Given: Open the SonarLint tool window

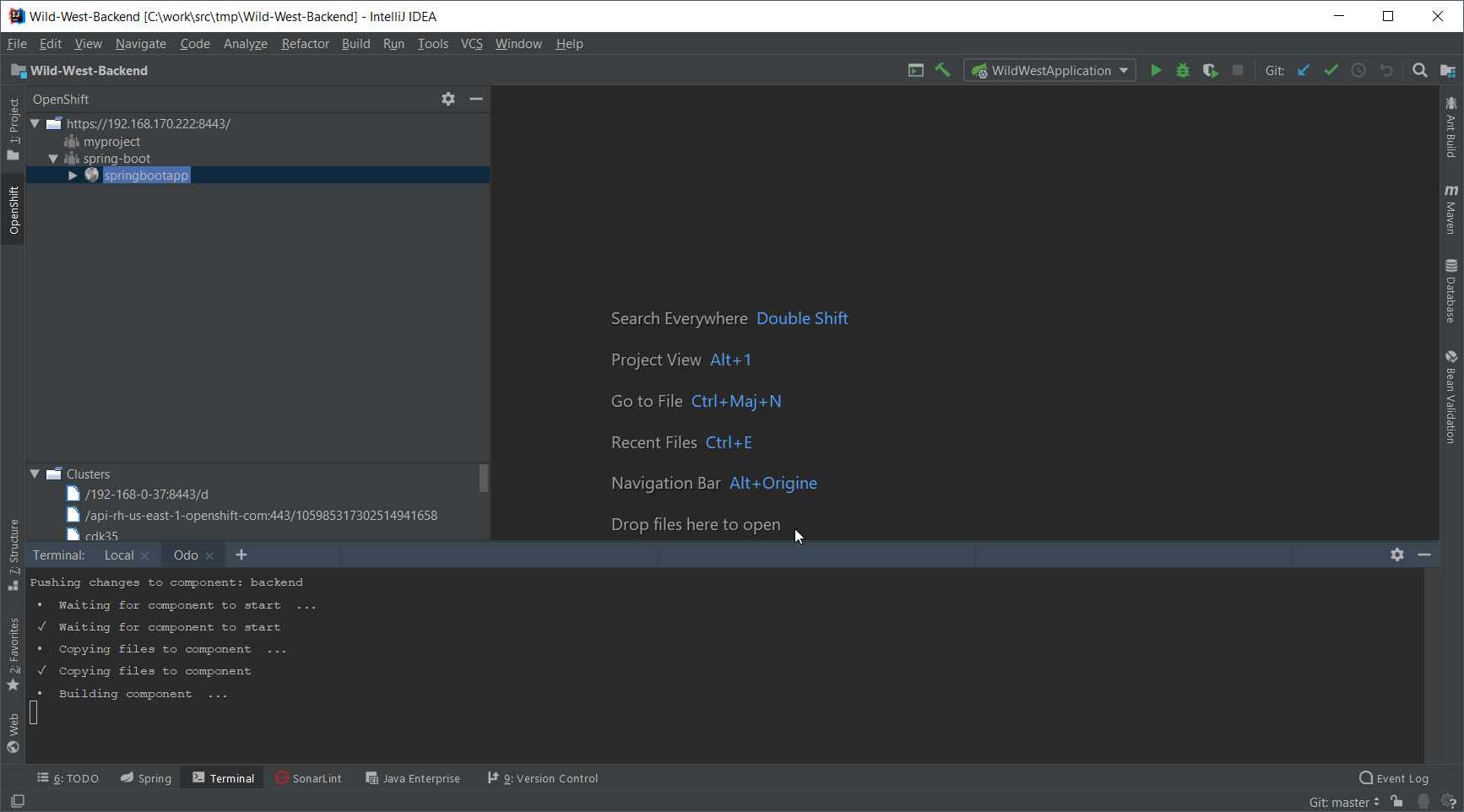Looking at the screenshot, I should [x=308, y=778].
